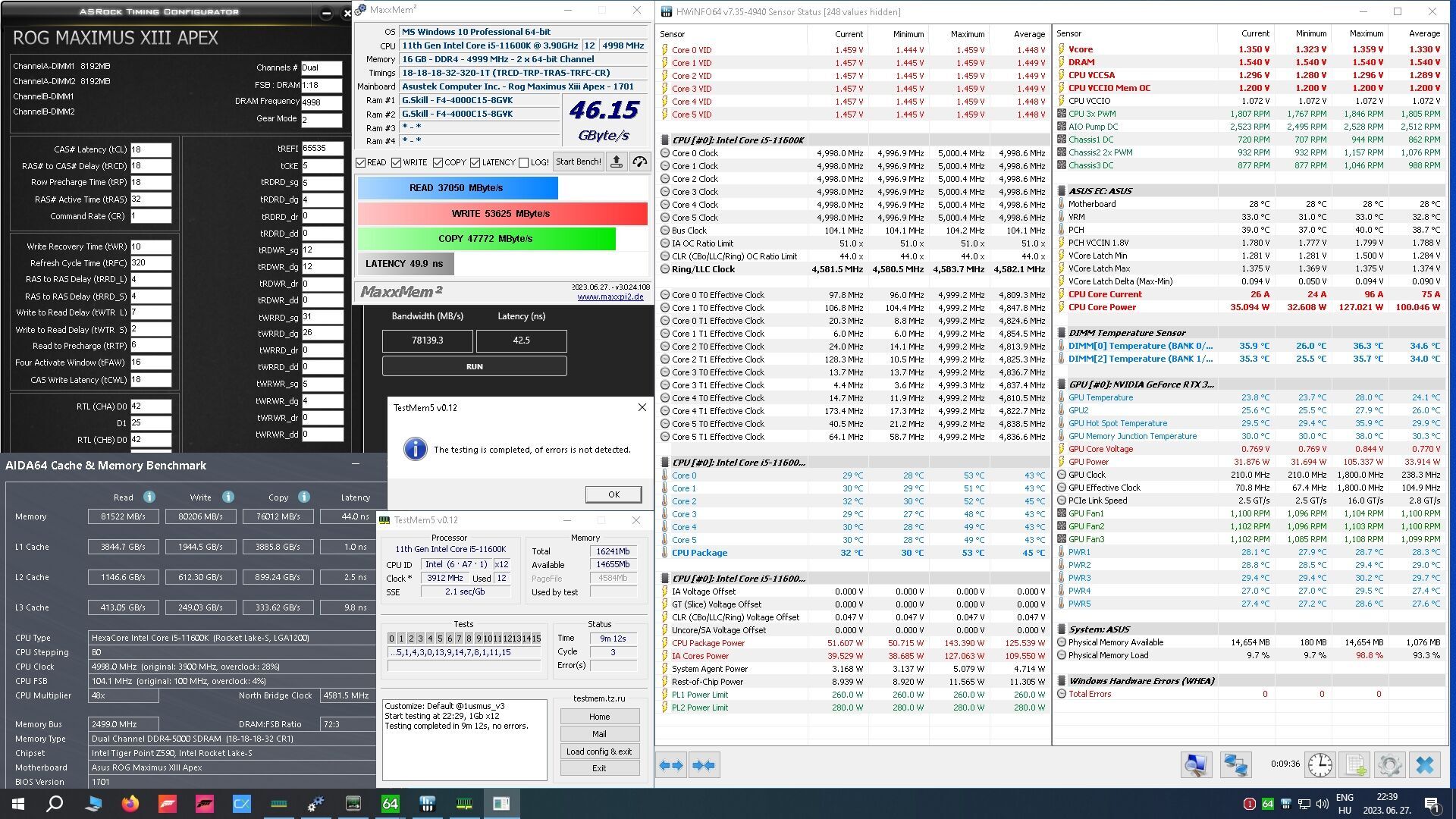Click HWiNFO log file with plus icon

[1355, 765]
